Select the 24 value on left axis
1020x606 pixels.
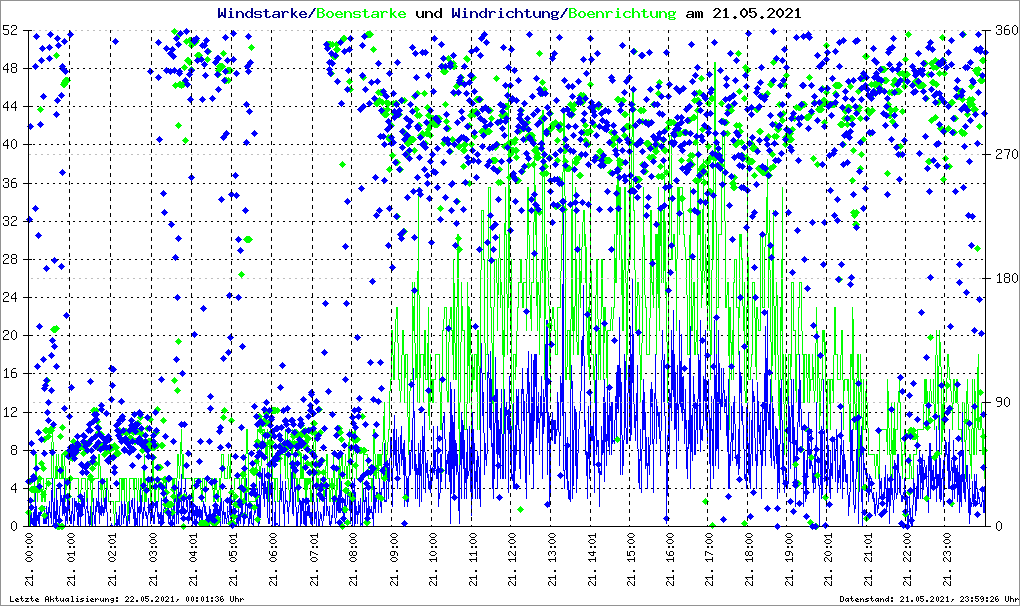click(10, 298)
